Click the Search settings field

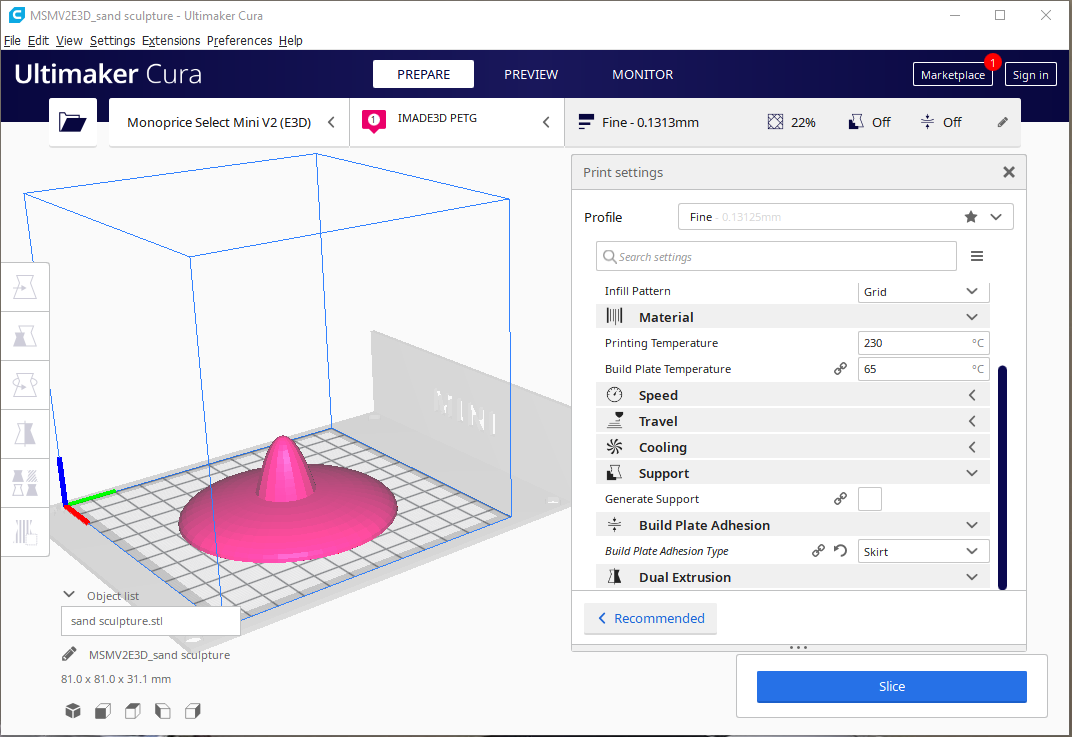[776, 256]
